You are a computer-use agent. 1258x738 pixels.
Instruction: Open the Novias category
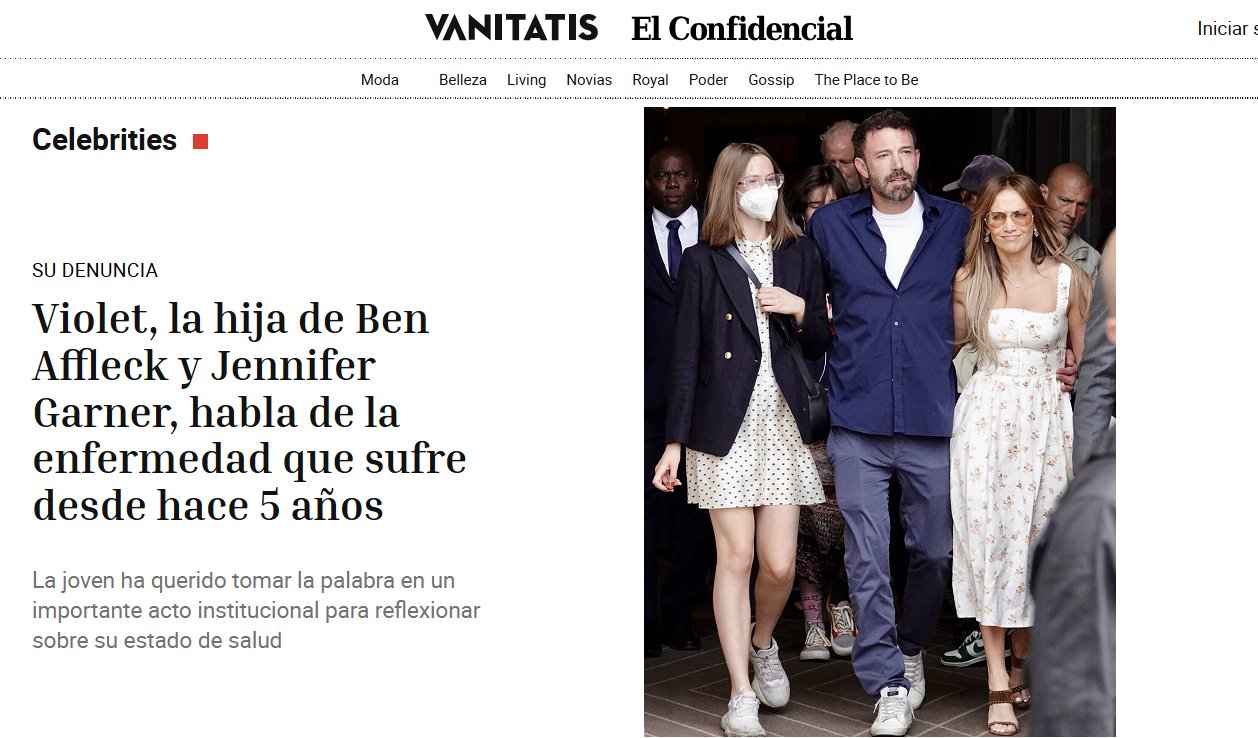coord(589,80)
